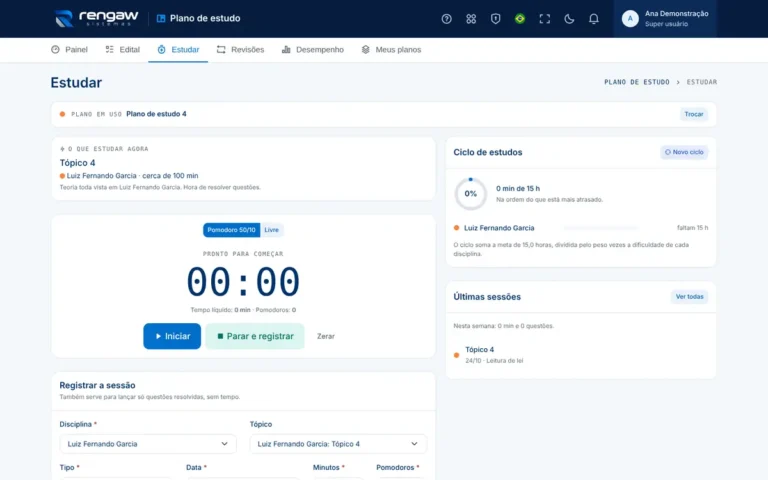Open the Disciplina dropdown
Screen dimensions: 768x480
[x=148, y=444]
